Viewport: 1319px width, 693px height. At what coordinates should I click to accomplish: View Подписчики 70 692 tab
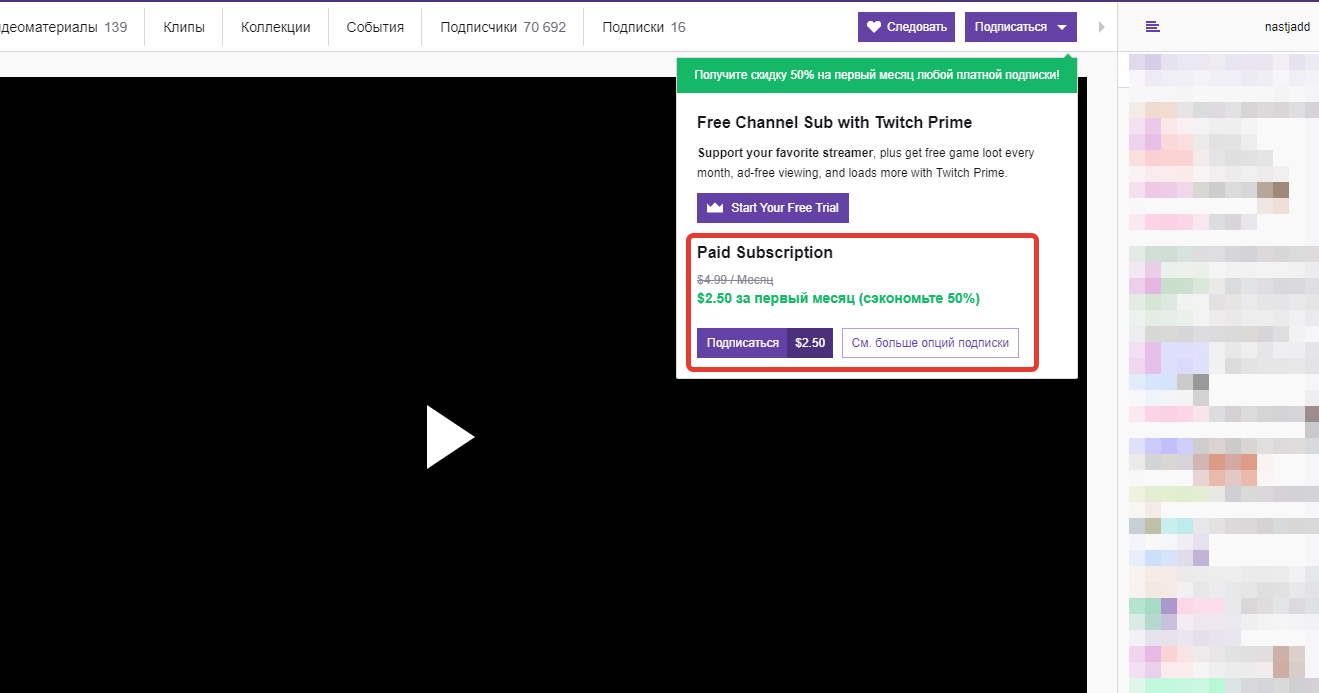[x=503, y=27]
